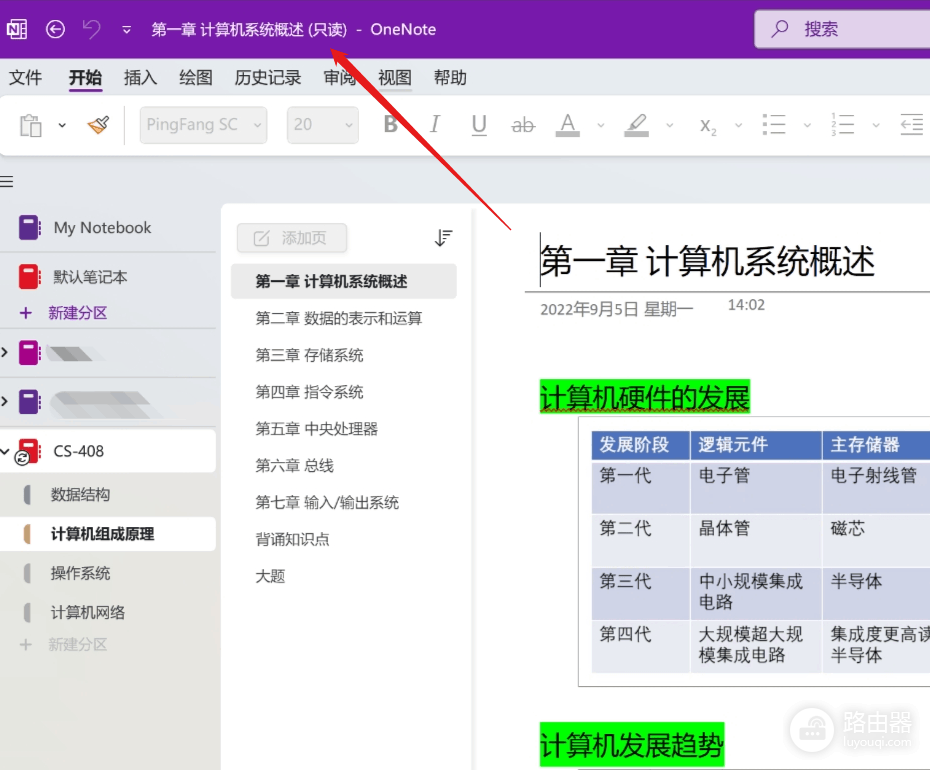Image resolution: width=930 pixels, height=770 pixels.
Task: Click the sort pages icon
Action: pos(443,238)
